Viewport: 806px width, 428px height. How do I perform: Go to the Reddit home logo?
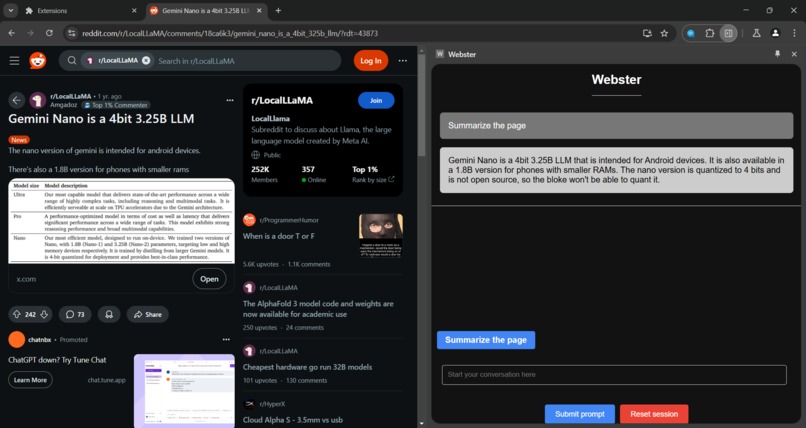38,61
